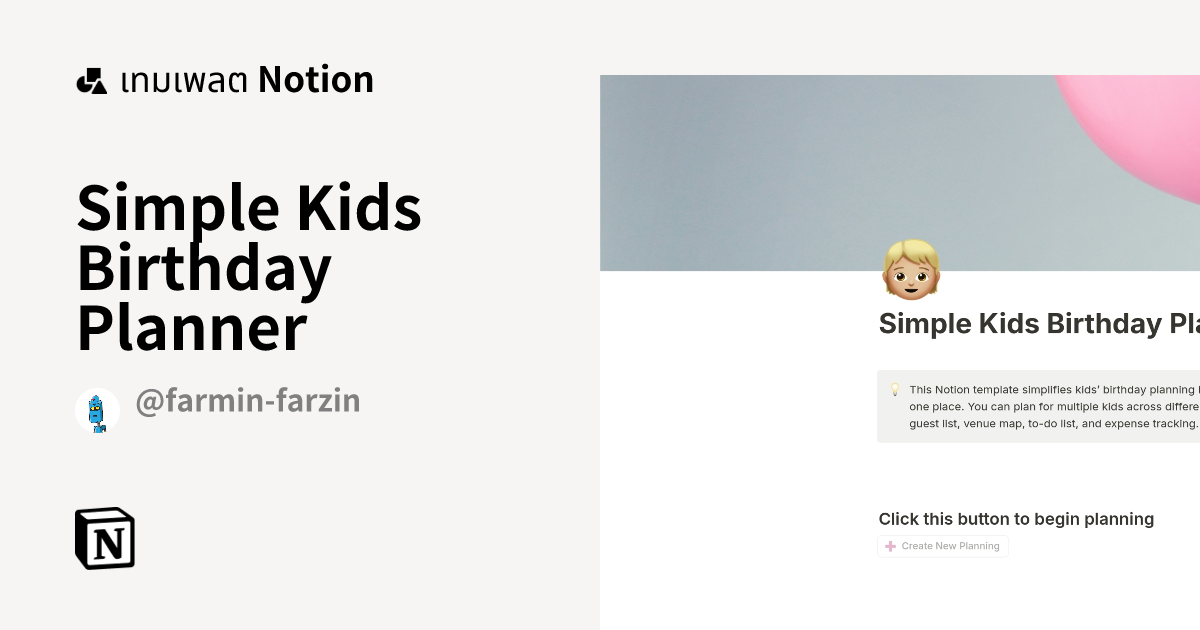Viewport: 1200px width, 630px height.
Task: Click the lightbulb icon in the callout
Action: [892, 388]
